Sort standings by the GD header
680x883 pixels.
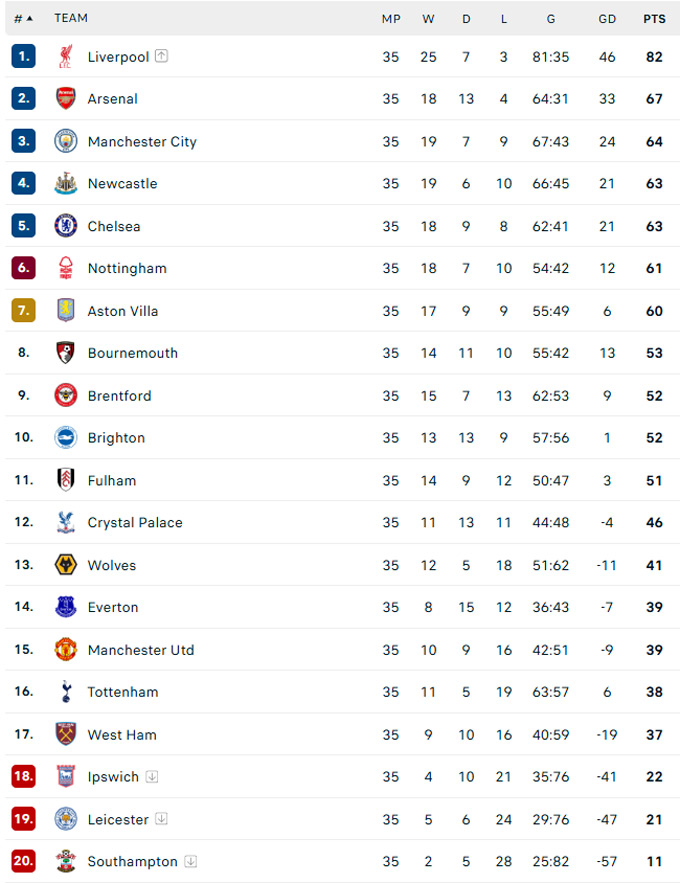(607, 19)
